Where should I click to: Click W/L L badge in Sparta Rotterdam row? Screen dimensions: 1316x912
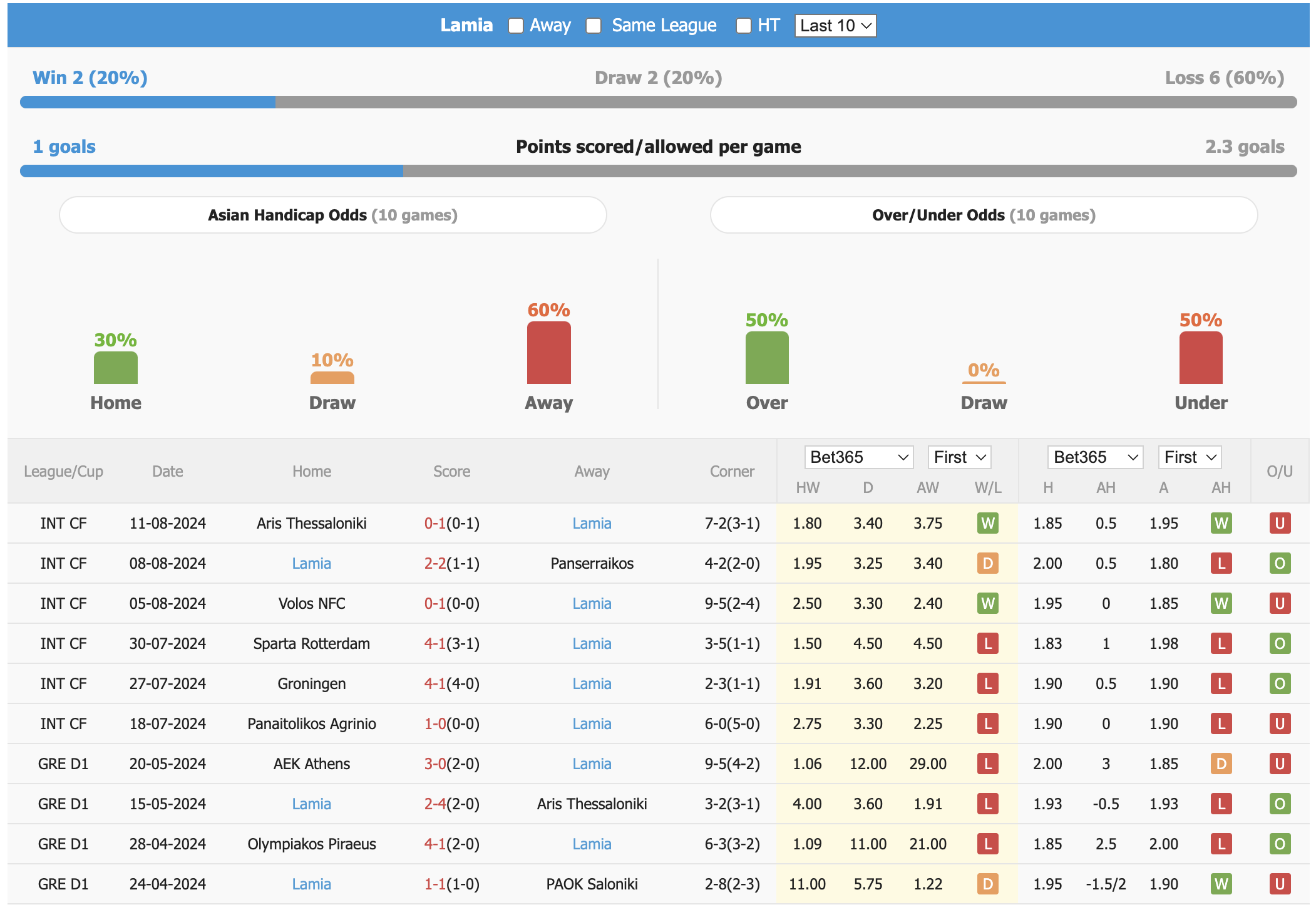coord(988,643)
